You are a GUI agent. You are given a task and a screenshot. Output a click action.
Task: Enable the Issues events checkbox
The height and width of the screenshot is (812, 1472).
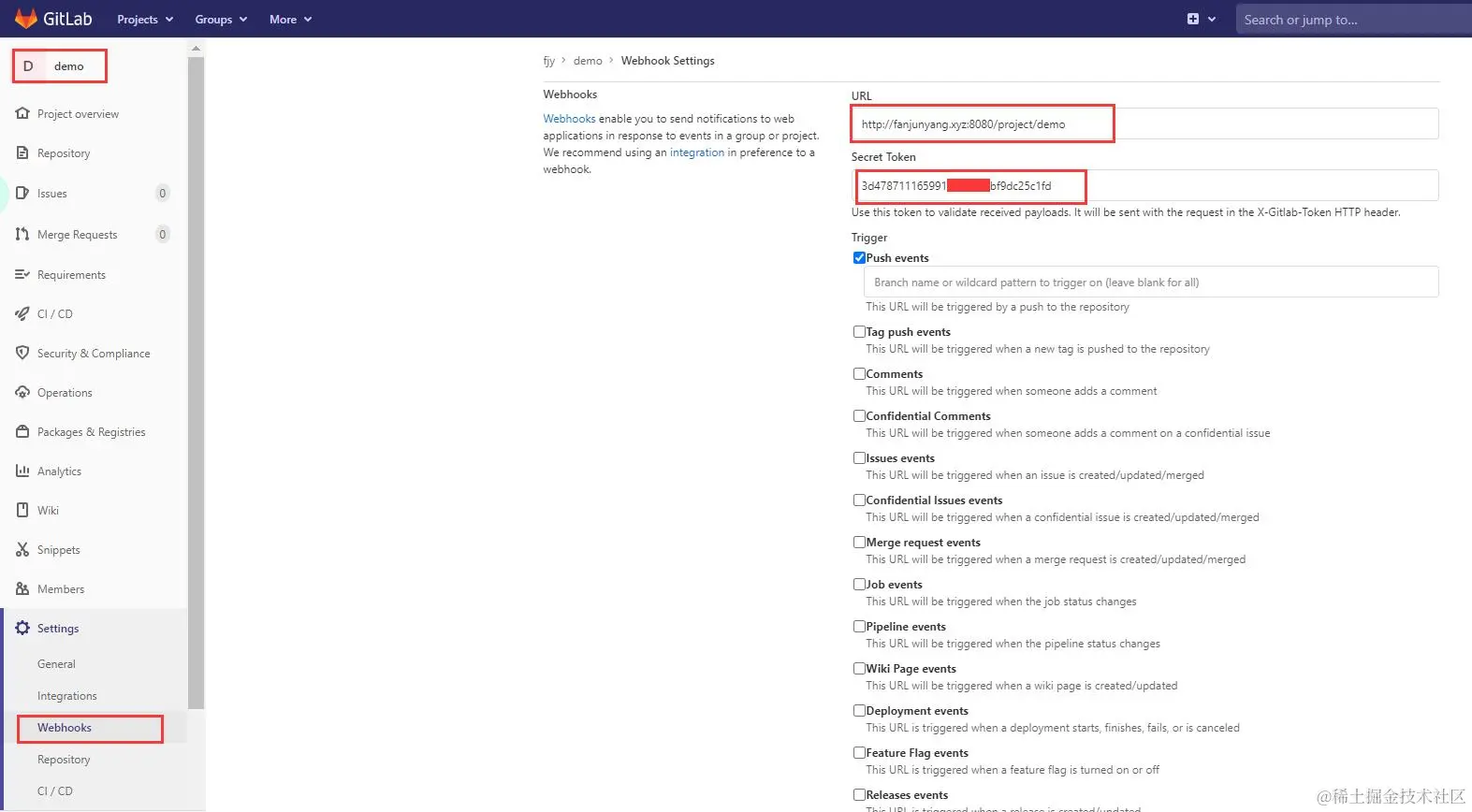pos(859,457)
